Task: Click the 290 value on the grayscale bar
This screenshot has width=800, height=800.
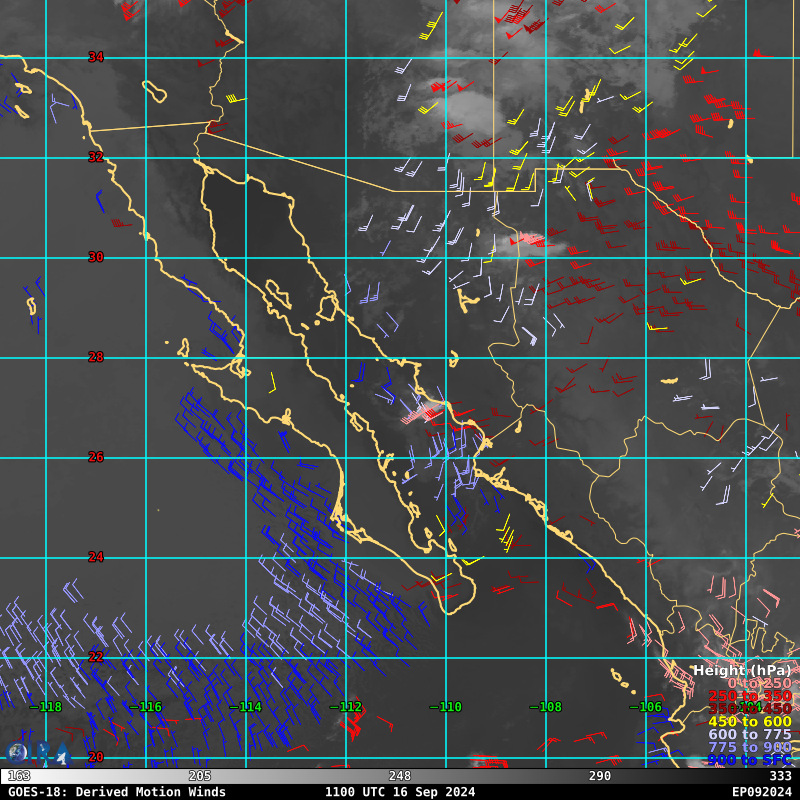Action: [600, 776]
